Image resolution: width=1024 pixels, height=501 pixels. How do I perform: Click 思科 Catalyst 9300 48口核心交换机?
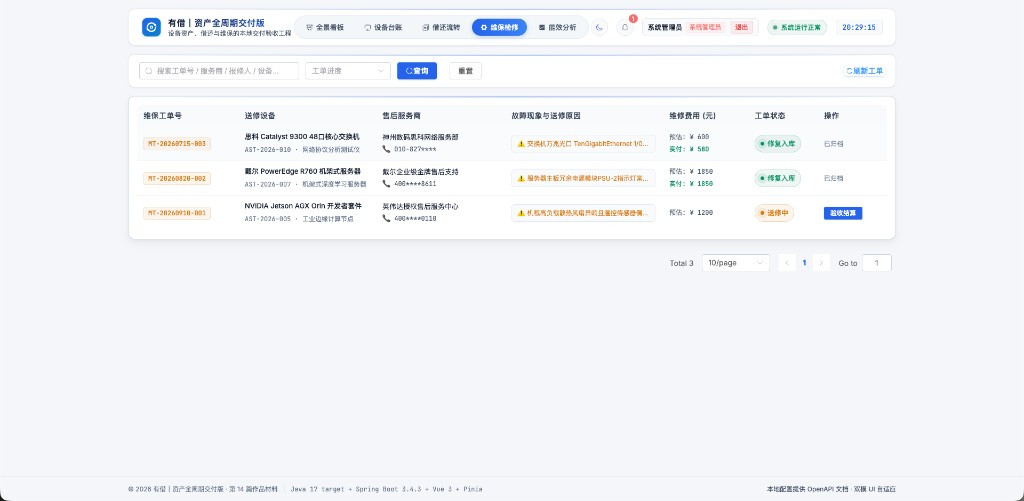(302, 137)
